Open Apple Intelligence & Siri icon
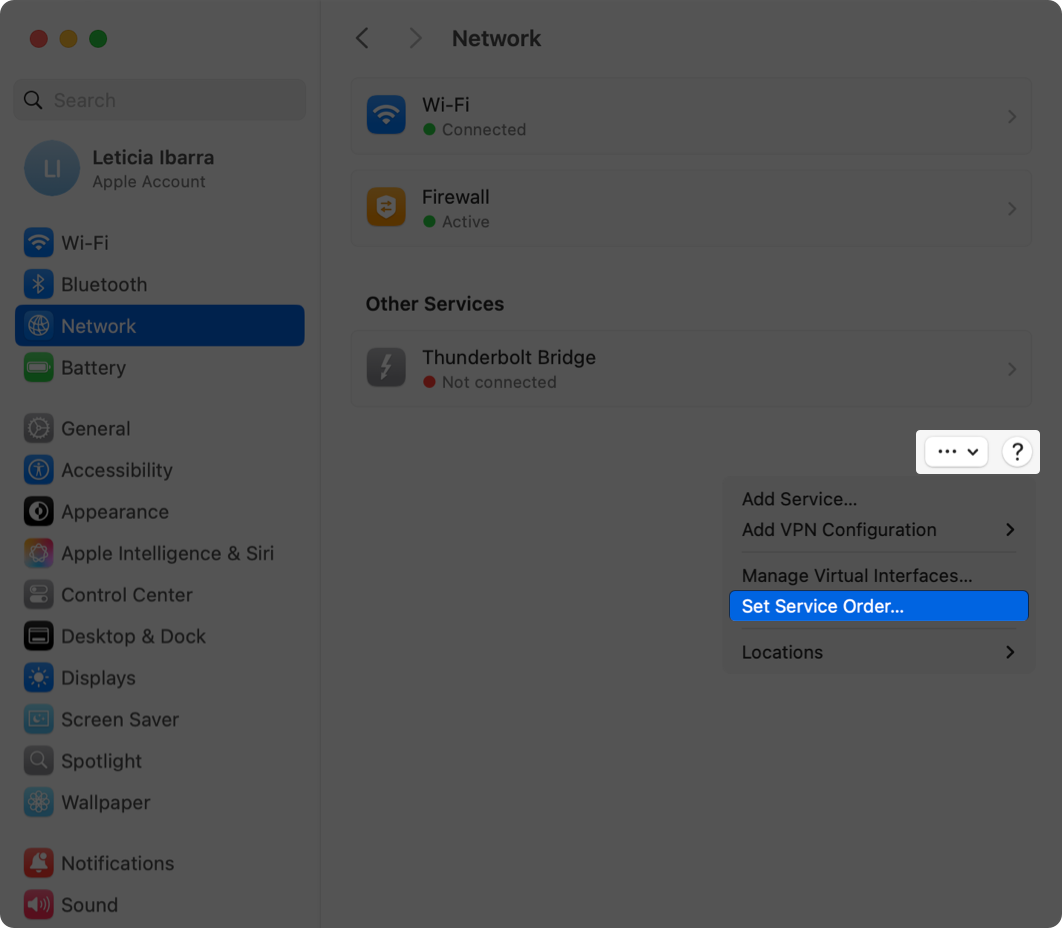 39,554
